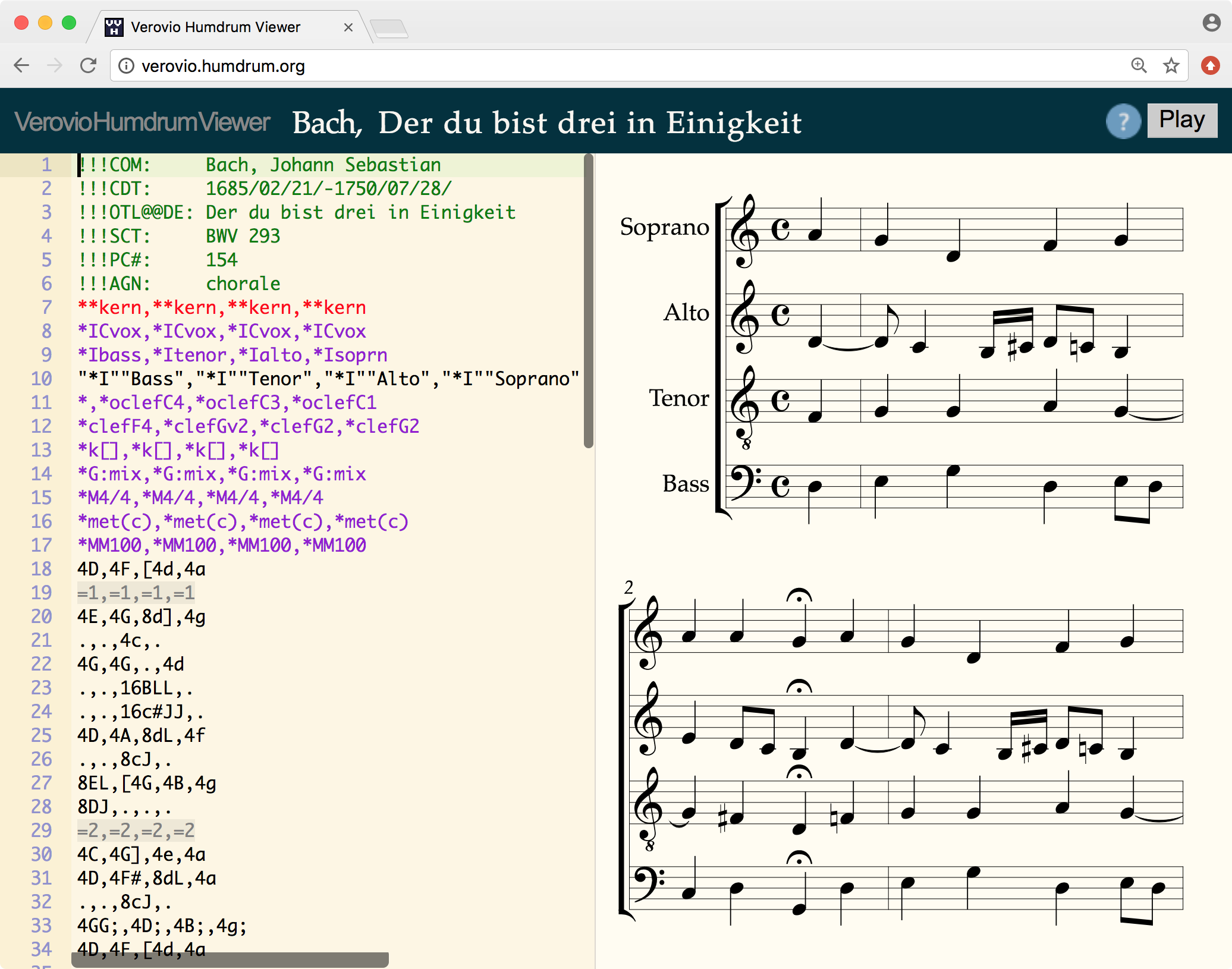Click the Tenor octave treble clef in first system
The image size is (1232, 969).
pyautogui.click(x=745, y=407)
